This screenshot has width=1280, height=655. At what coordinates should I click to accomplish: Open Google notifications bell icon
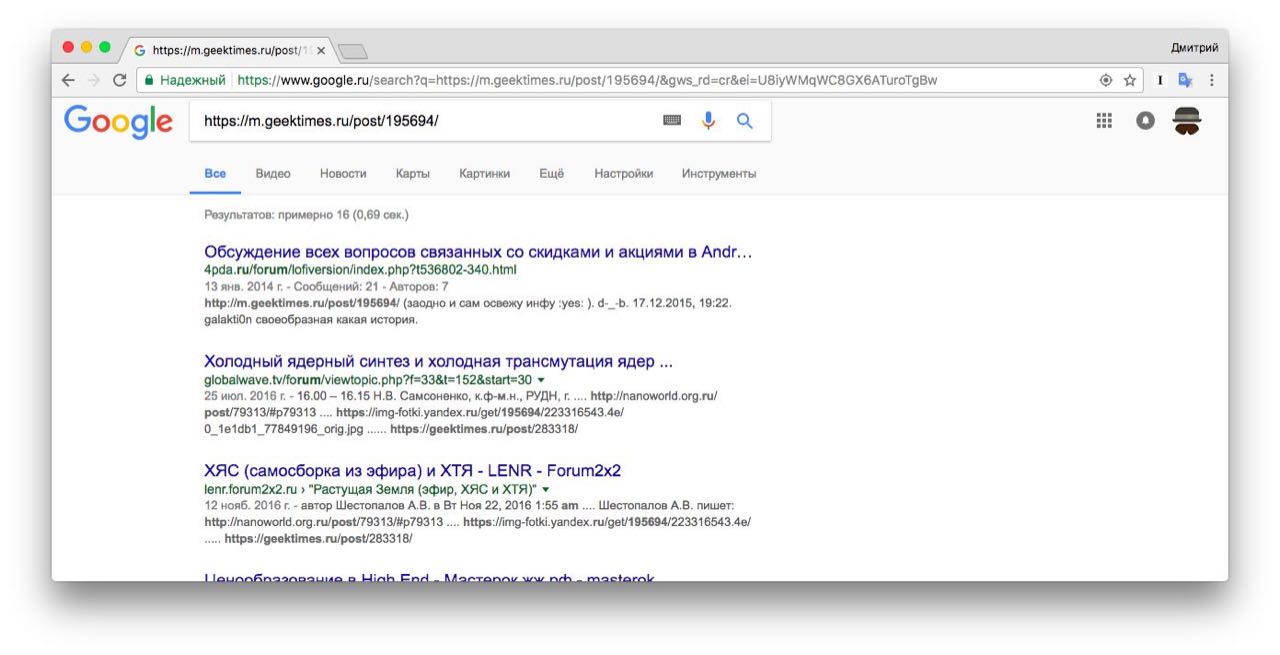(1145, 121)
